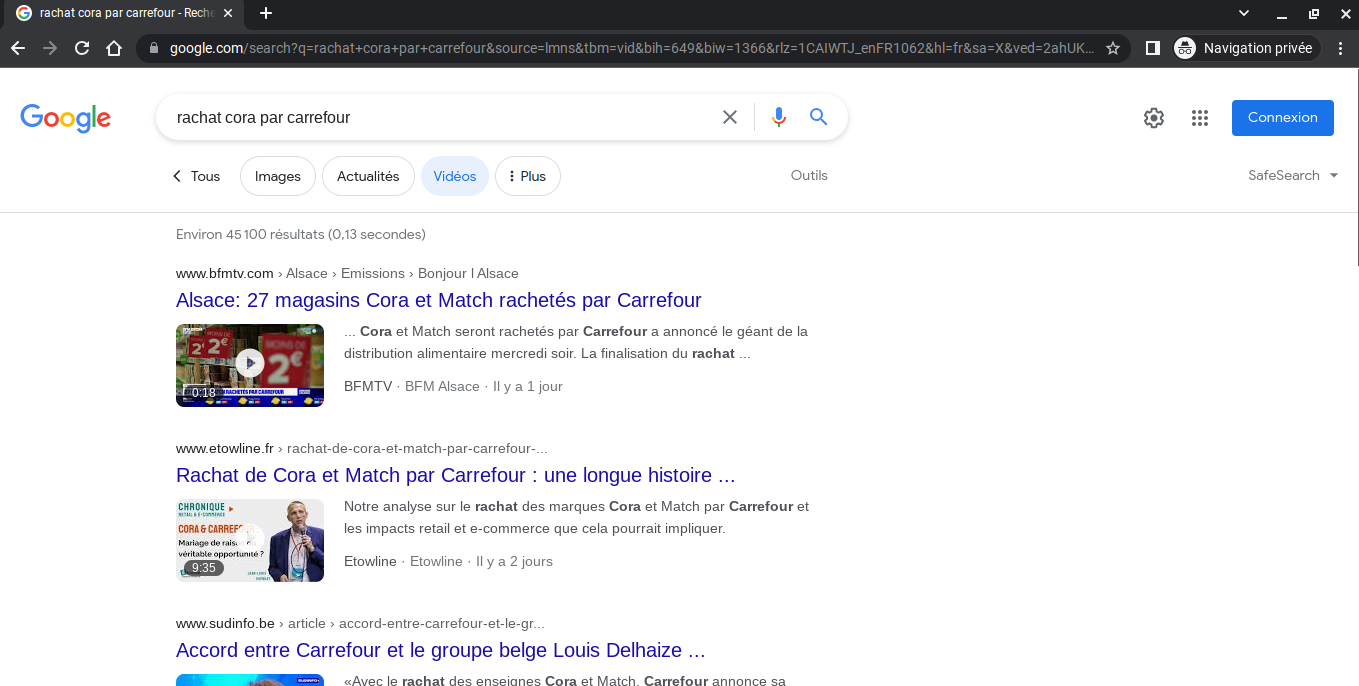Open the Chrome three-dot menu
The image size is (1359, 686).
(x=1340, y=48)
